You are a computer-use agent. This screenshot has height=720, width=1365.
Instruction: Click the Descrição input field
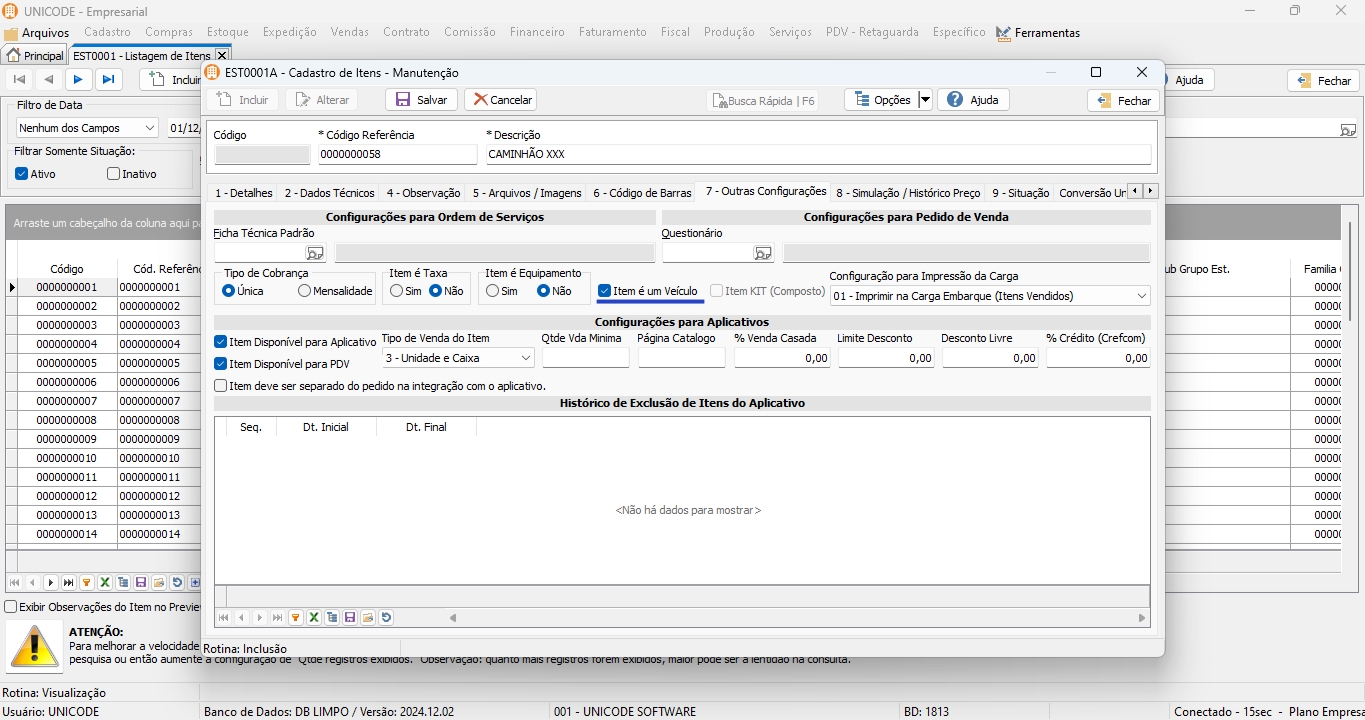tap(817, 155)
